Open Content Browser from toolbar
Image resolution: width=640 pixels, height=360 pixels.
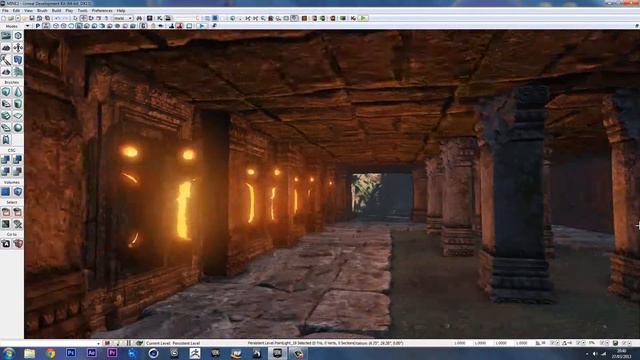click(x=149, y=18)
